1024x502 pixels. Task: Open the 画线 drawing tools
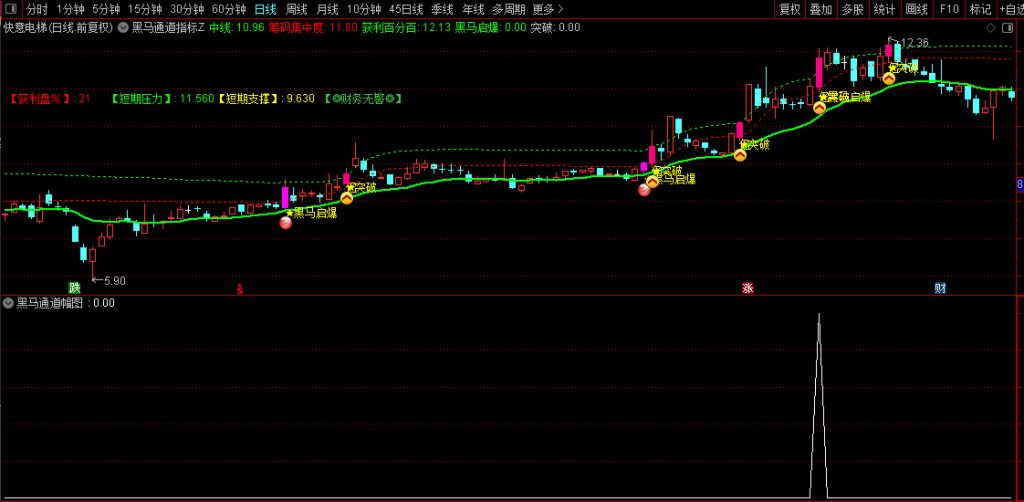[x=916, y=9]
